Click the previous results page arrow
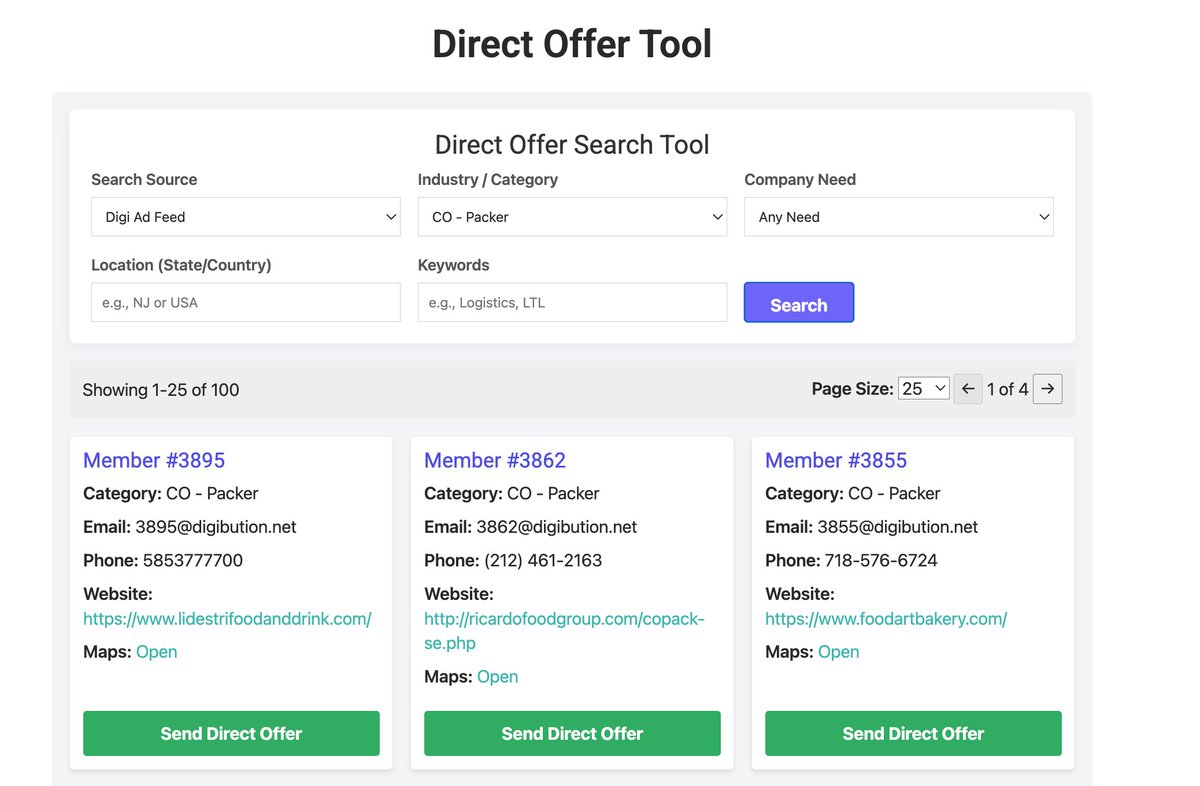 coord(968,389)
